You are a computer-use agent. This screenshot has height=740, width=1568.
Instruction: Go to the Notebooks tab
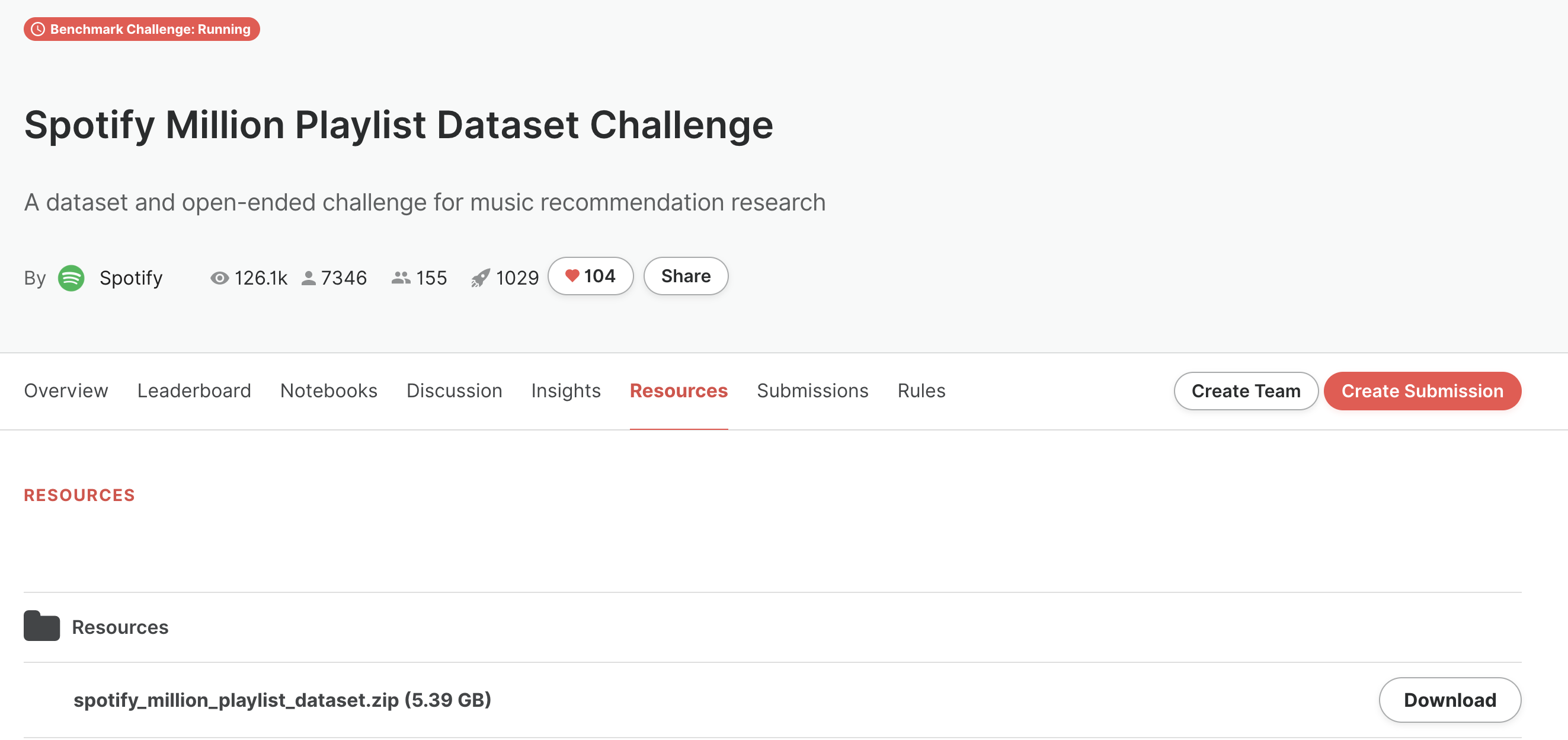tap(329, 390)
